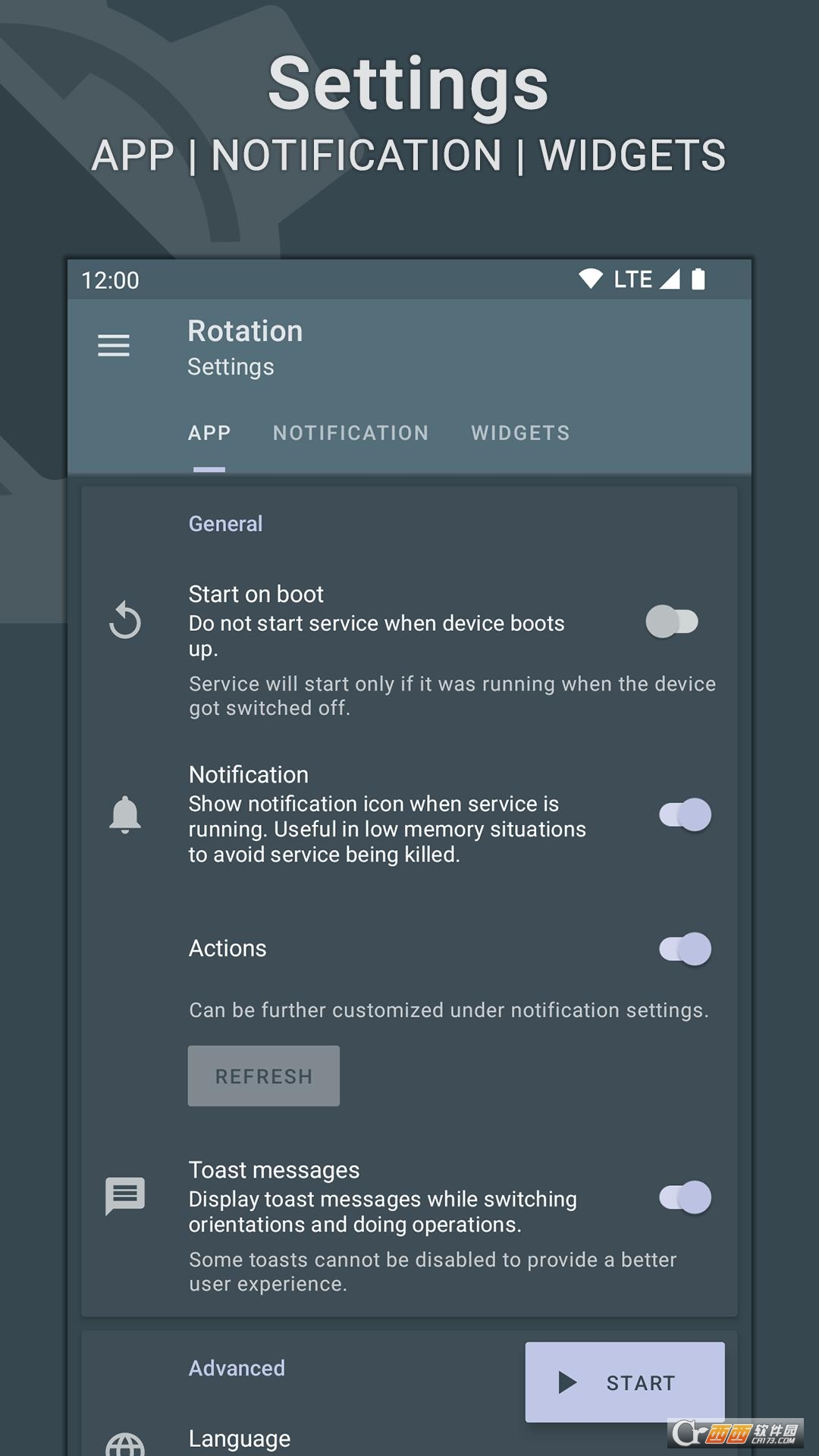
Task: Tap the cellular signal icon
Action: point(670,279)
